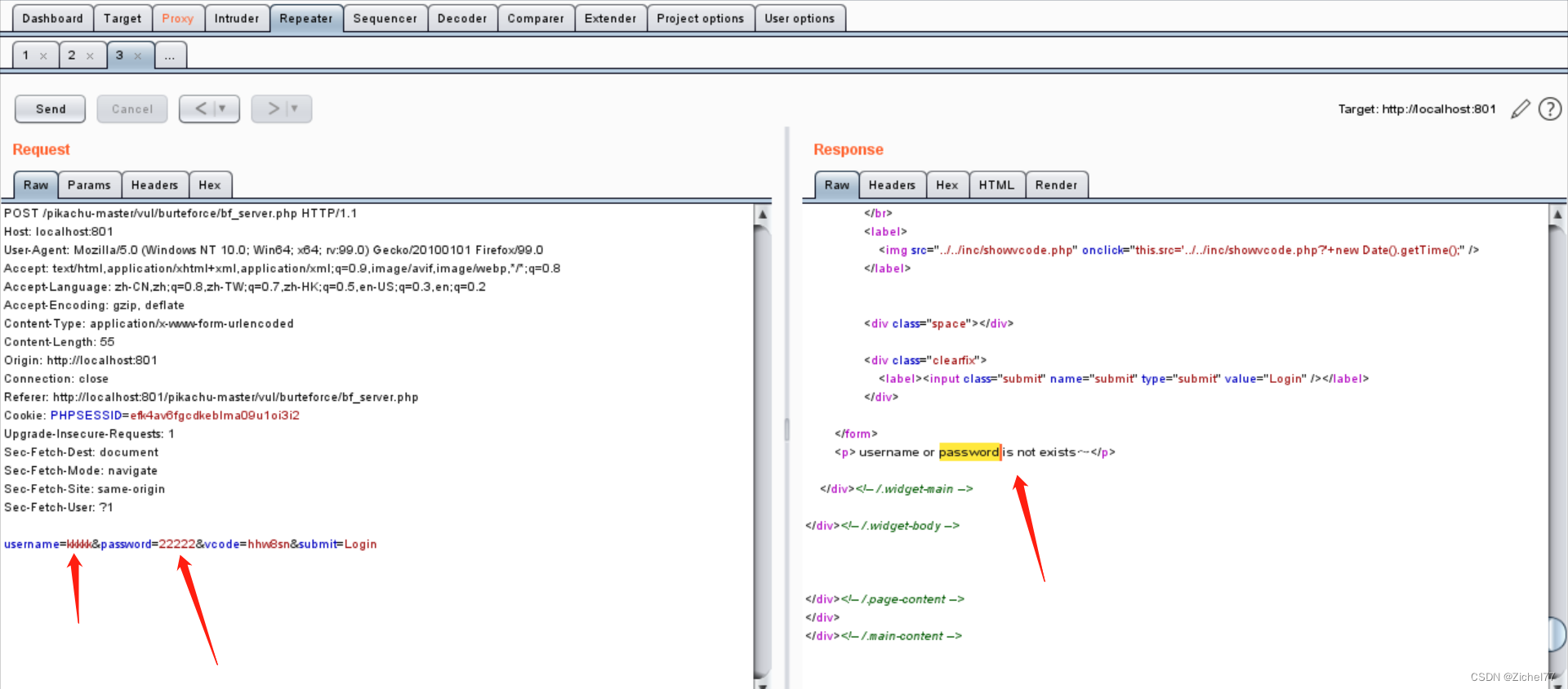Click the pencil icon to edit the target
Screen dimensions: 1568x689
click(x=1520, y=109)
